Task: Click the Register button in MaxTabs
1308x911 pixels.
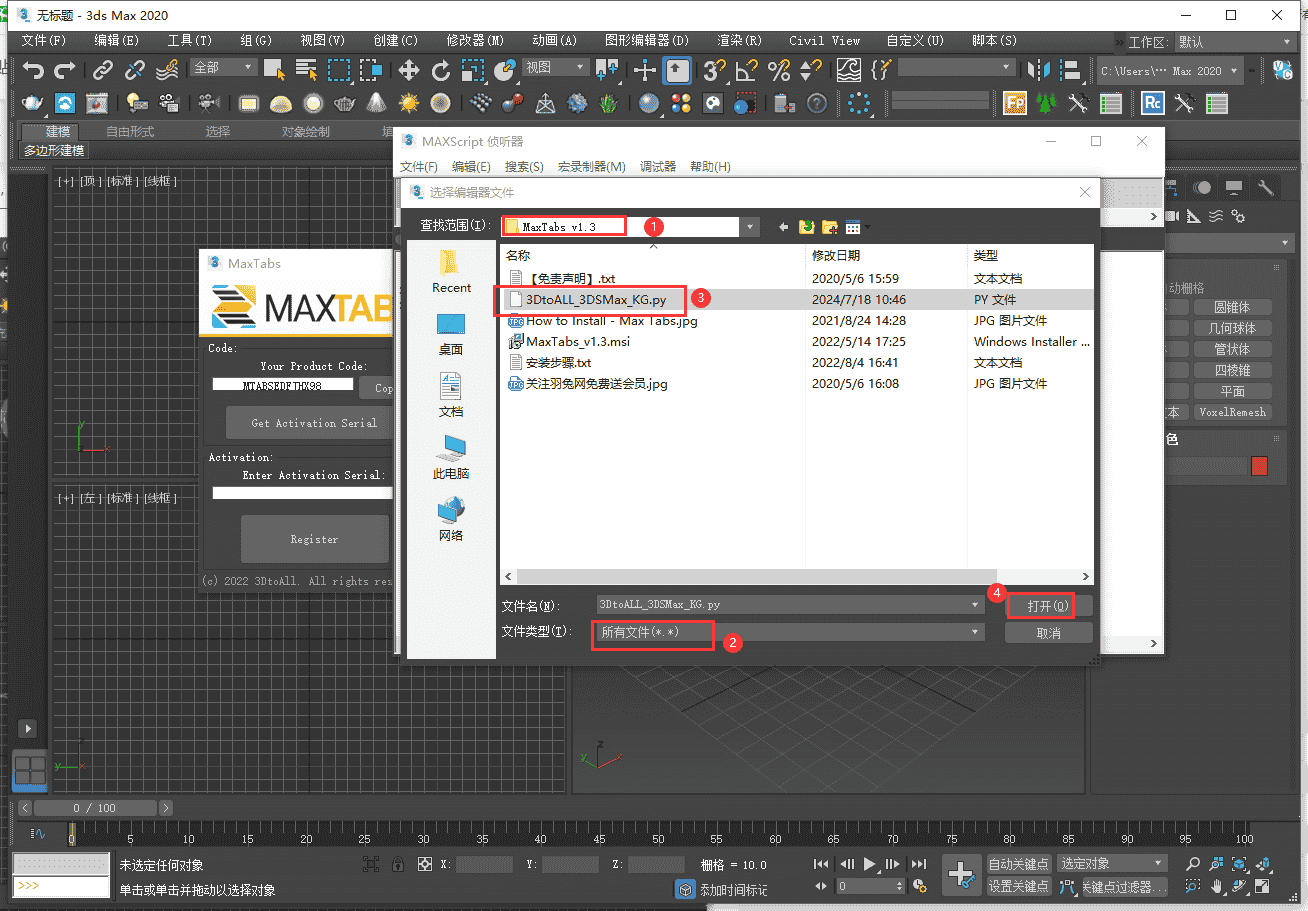Action: [314, 539]
